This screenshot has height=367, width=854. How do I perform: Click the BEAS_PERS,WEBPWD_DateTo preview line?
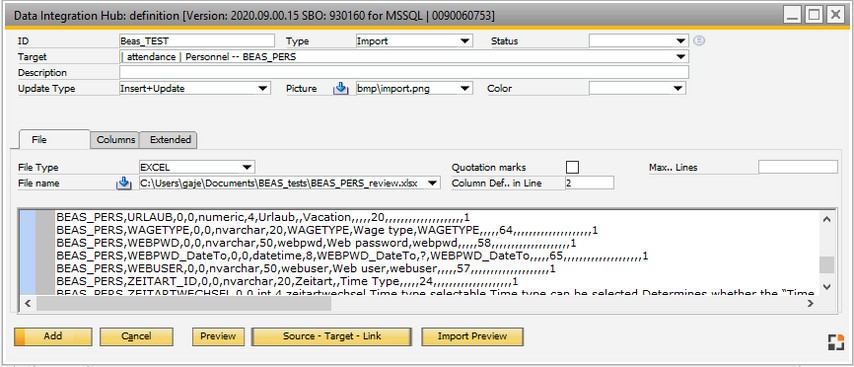[x=352, y=255]
